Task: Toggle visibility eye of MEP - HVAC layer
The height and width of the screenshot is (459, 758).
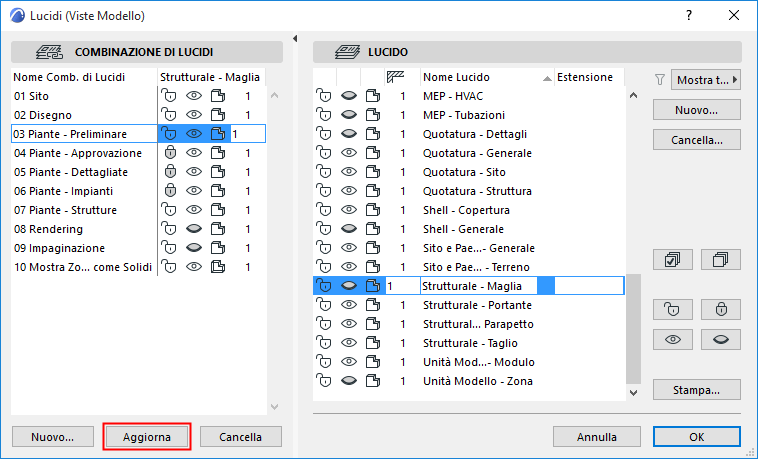Action: 348,96
